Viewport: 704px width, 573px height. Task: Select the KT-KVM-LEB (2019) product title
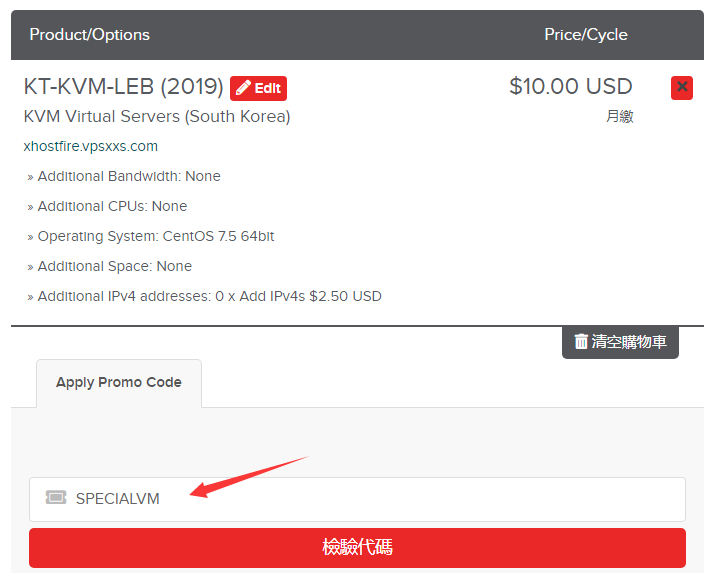[x=123, y=87]
